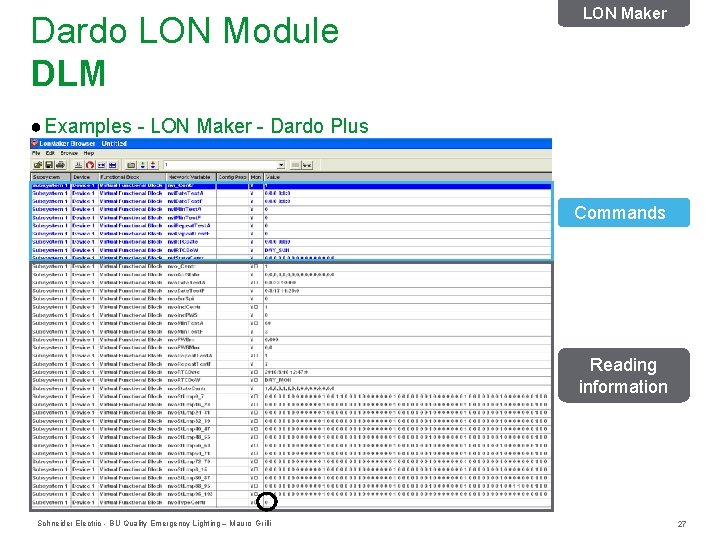Screen dimensions: 720x540
Task: Click the Subsystem column header
Action: [x=51, y=177]
